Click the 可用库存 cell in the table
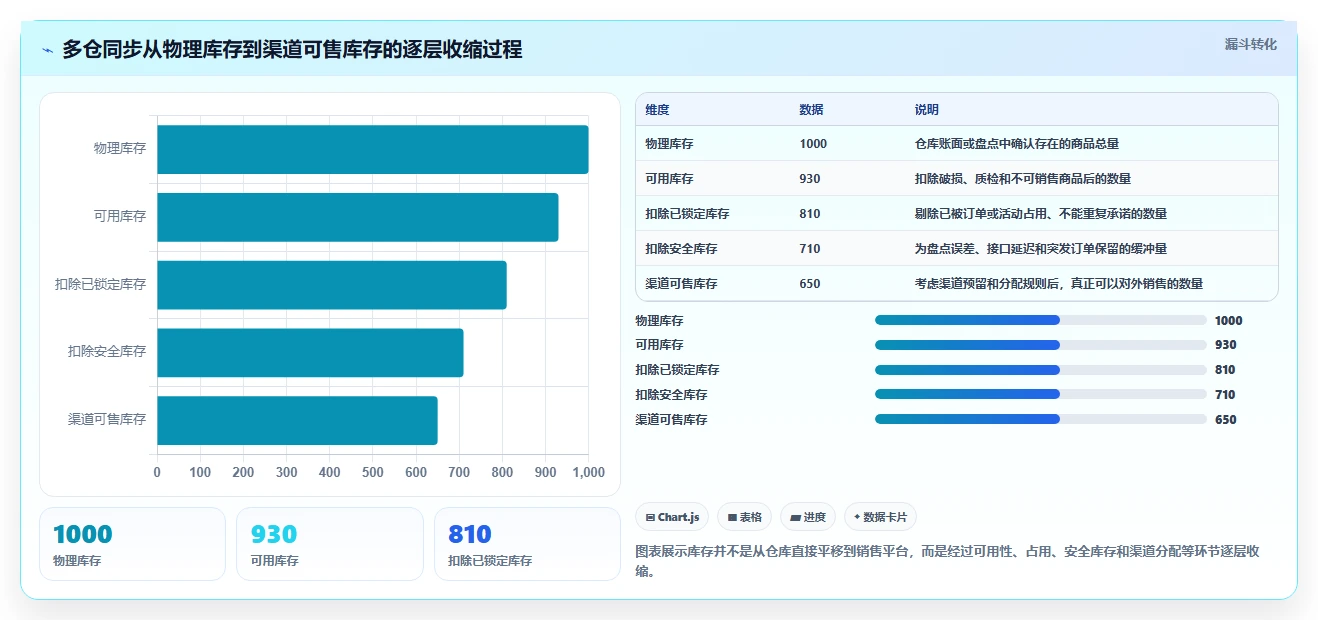Image resolution: width=1318 pixels, height=620 pixels. pos(669,179)
